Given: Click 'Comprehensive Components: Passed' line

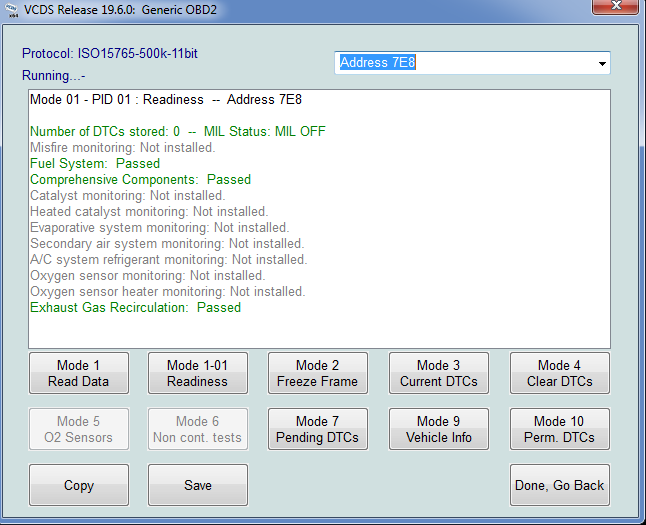Looking at the screenshot, I should click(x=140, y=180).
